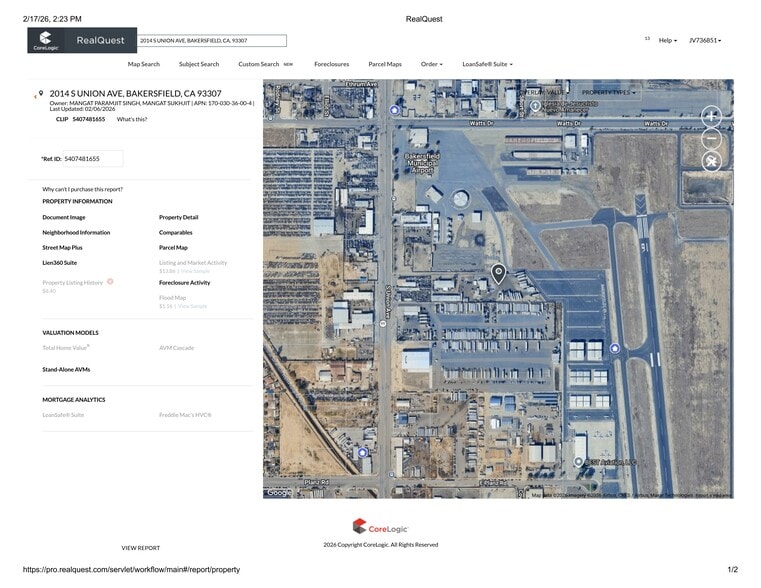The image size is (761, 588).
Task: Click Why can't I purchase this report?
Action: pyautogui.click(x=83, y=189)
